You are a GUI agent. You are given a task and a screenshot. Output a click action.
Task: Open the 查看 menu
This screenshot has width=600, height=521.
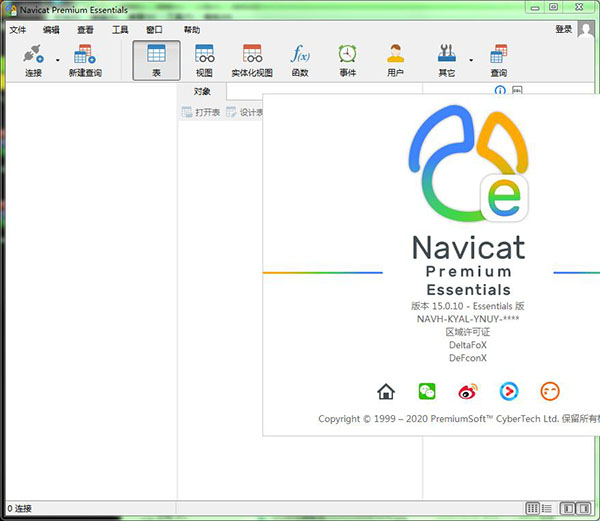(x=85, y=30)
